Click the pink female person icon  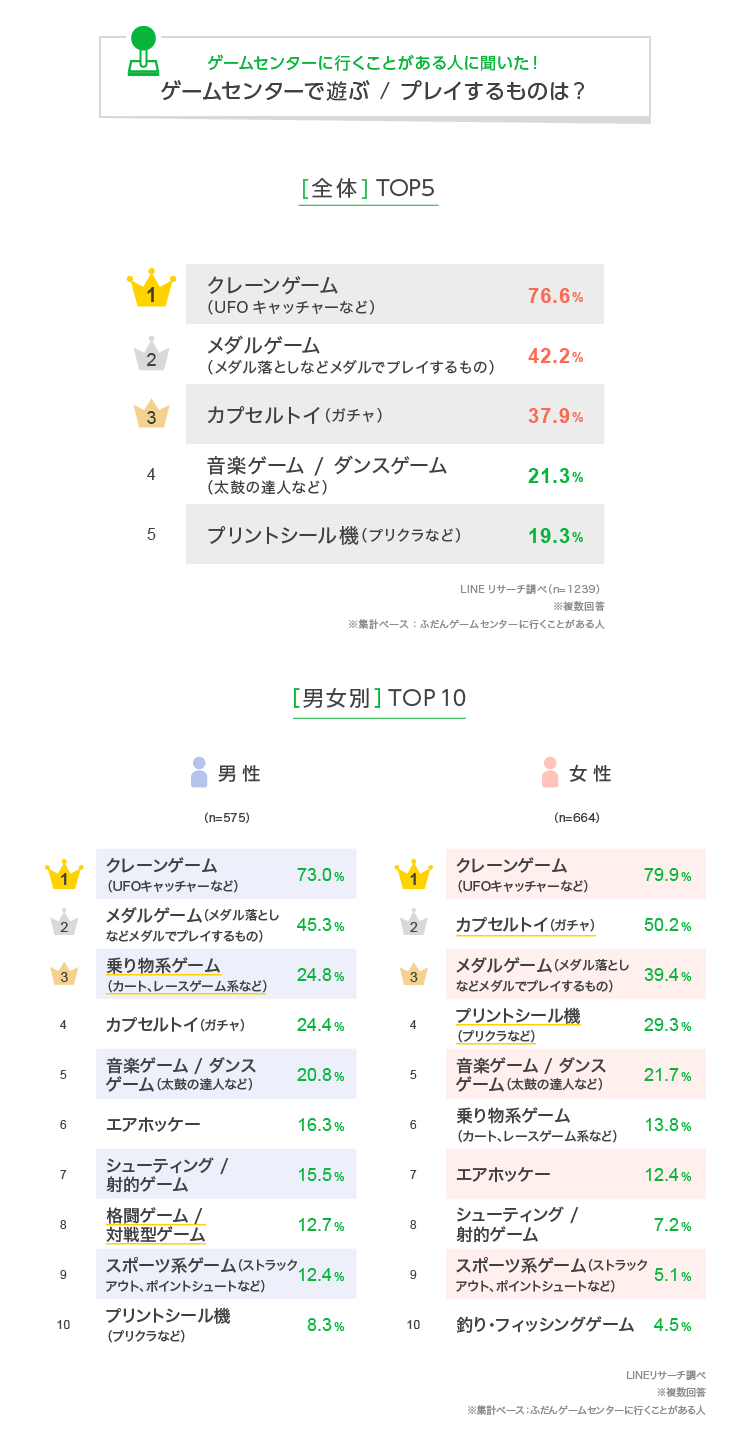[x=550, y=772]
